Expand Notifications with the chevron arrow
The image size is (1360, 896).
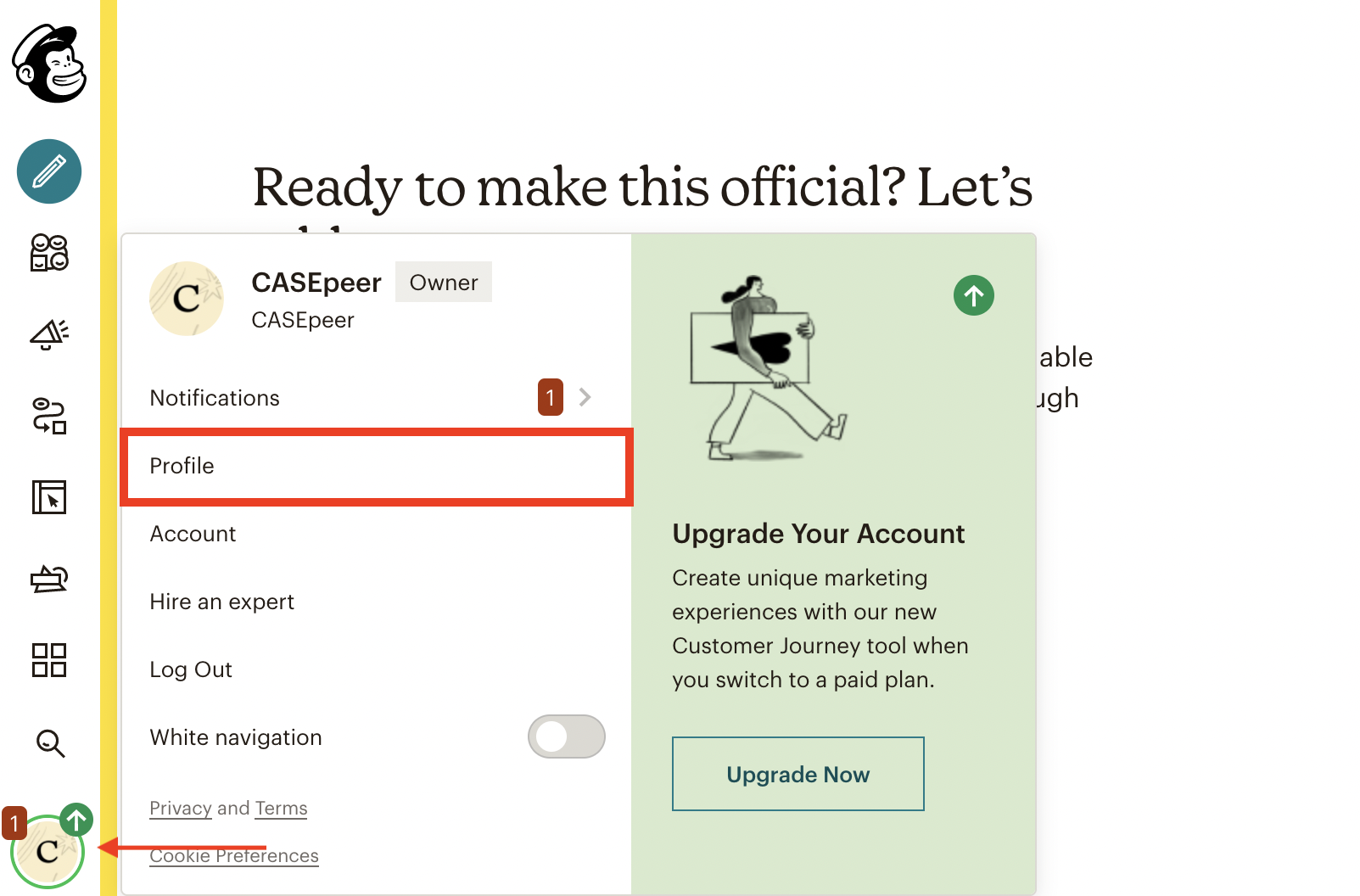click(585, 397)
